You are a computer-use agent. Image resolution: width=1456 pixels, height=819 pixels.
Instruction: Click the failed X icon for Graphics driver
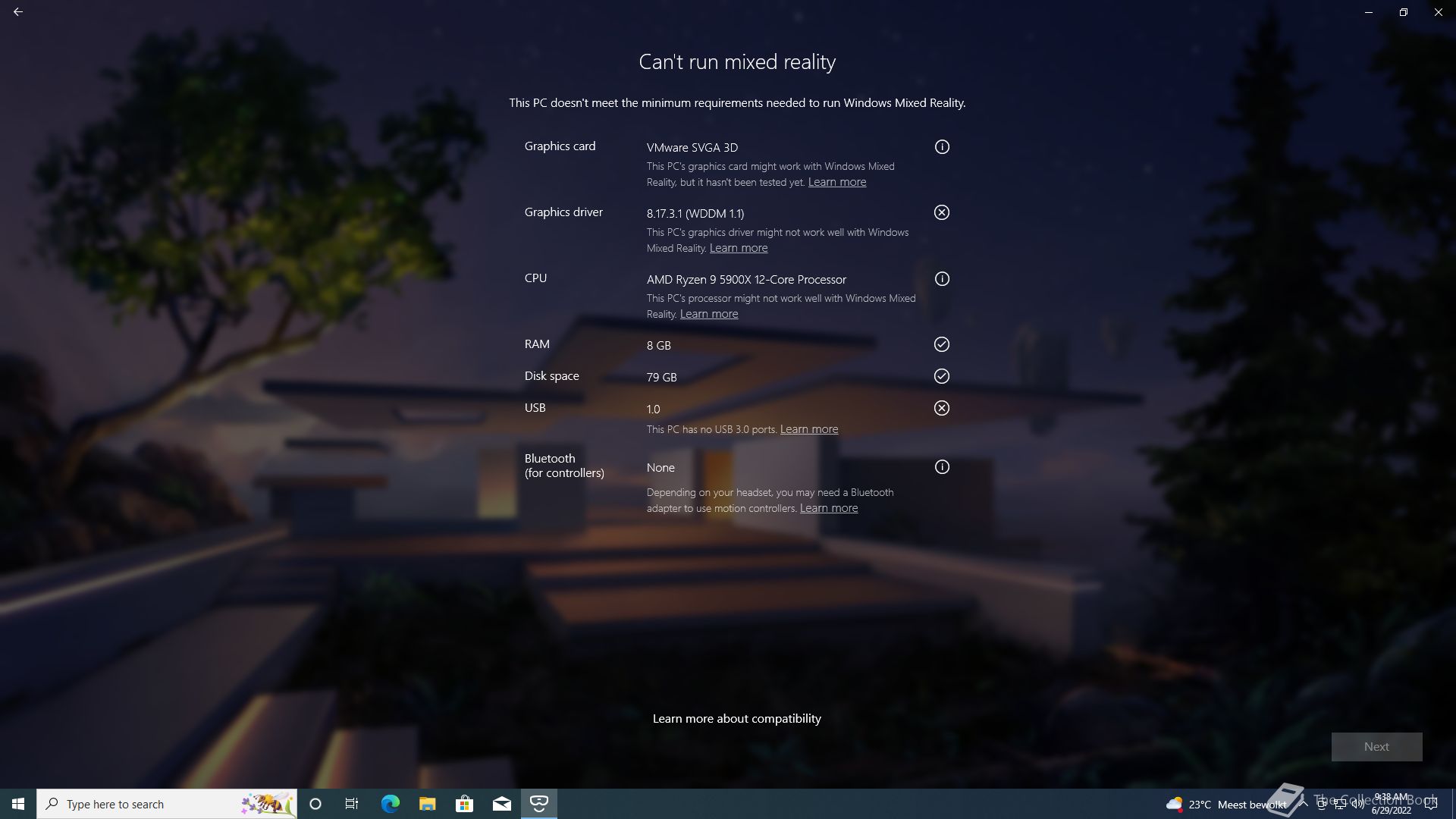pos(942,212)
